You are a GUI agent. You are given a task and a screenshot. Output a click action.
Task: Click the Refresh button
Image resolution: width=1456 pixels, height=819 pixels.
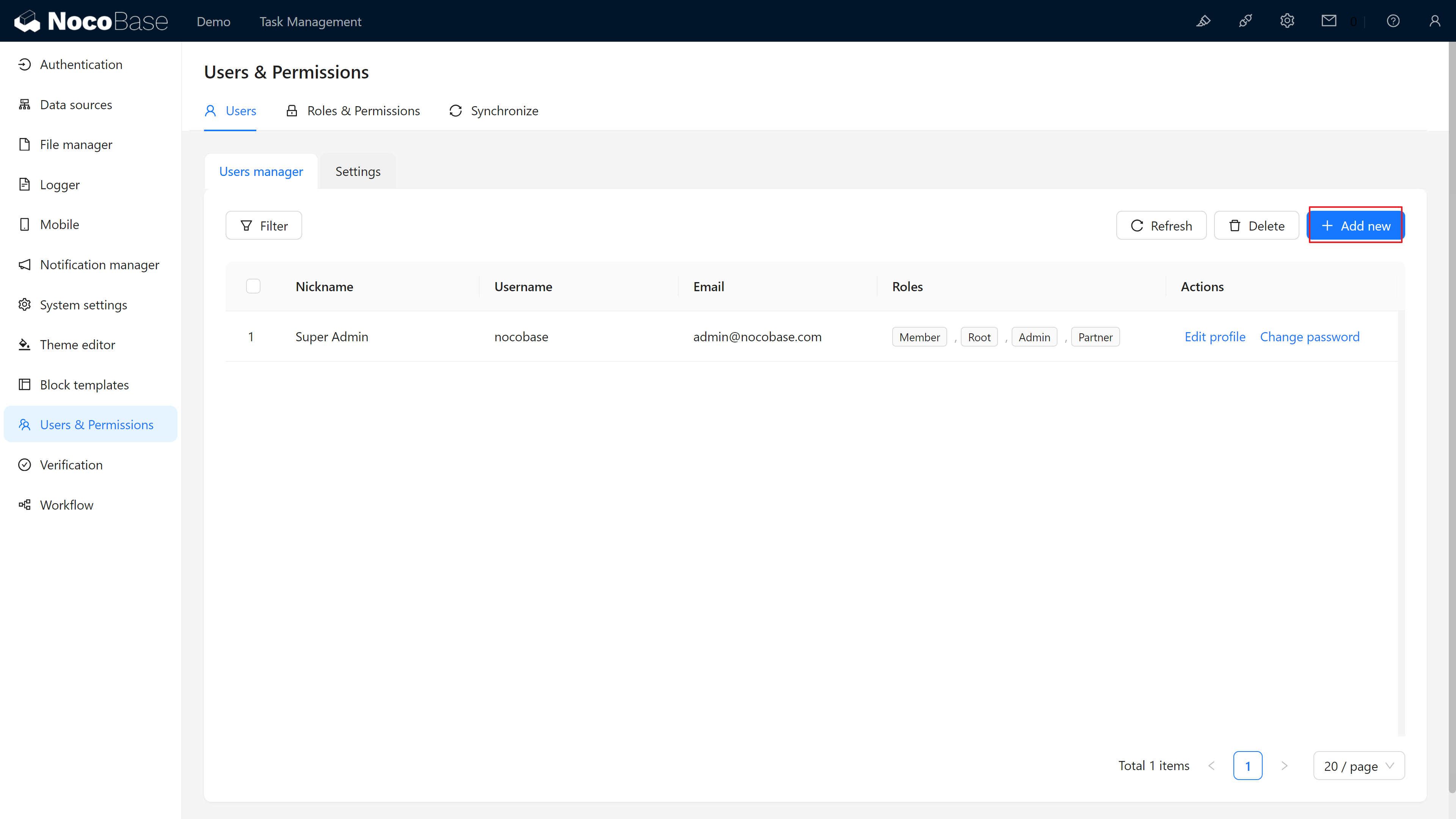coord(1161,226)
